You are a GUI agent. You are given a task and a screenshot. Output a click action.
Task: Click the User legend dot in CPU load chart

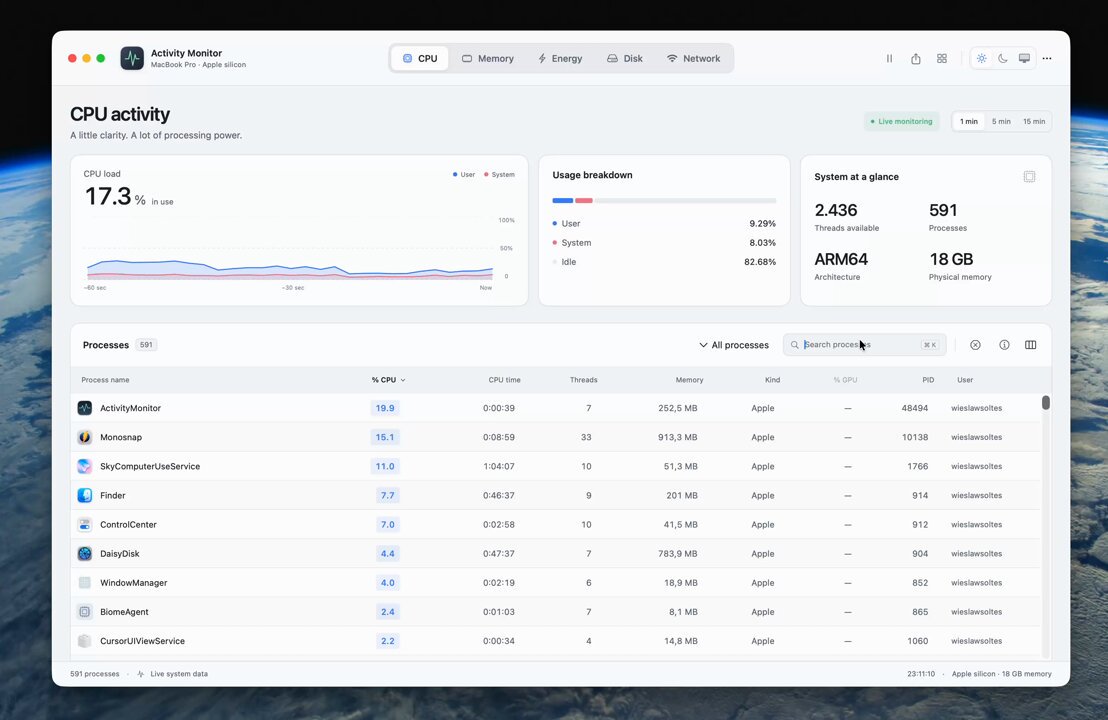[x=455, y=175]
